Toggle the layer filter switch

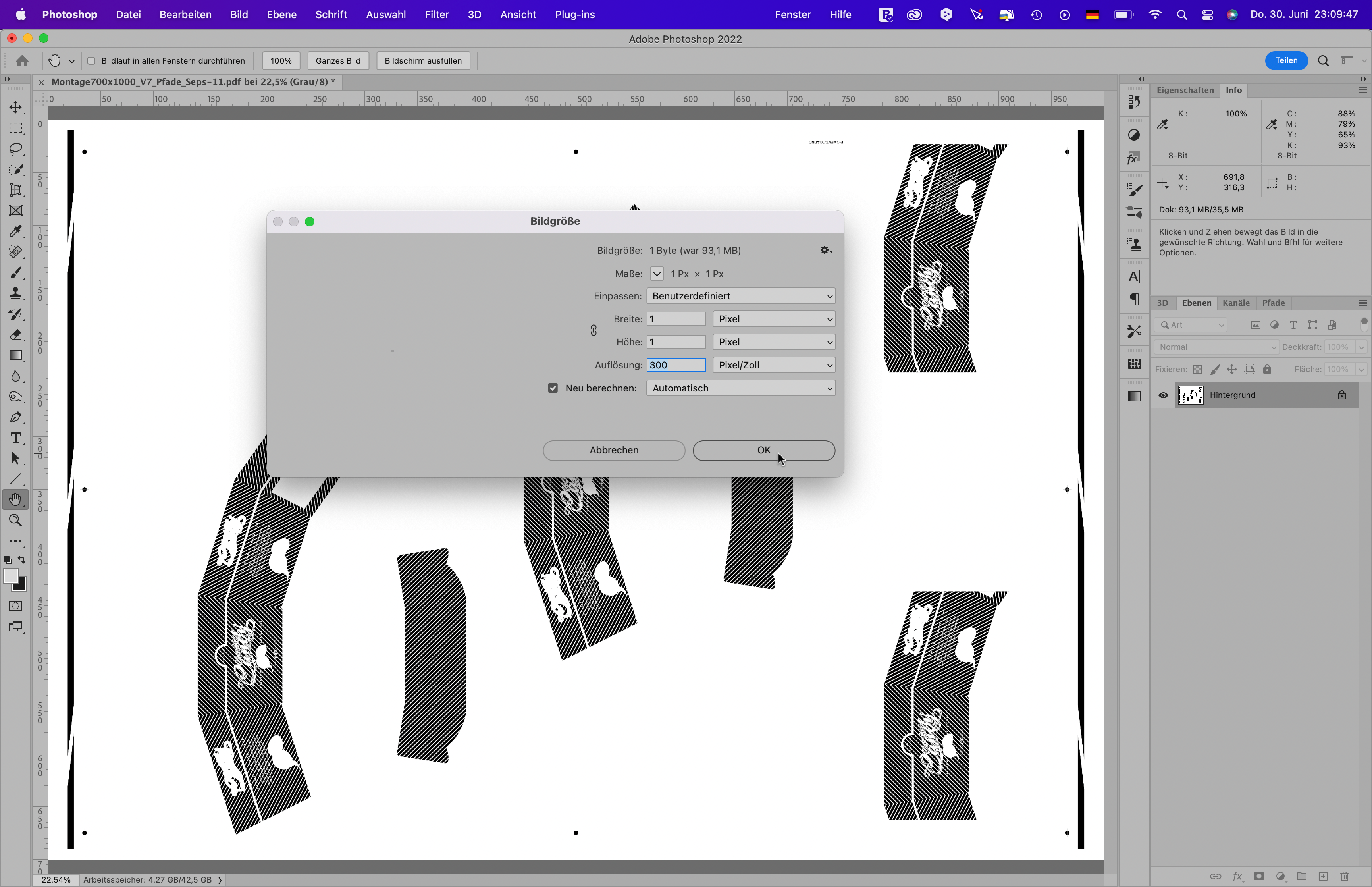(1364, 325)
